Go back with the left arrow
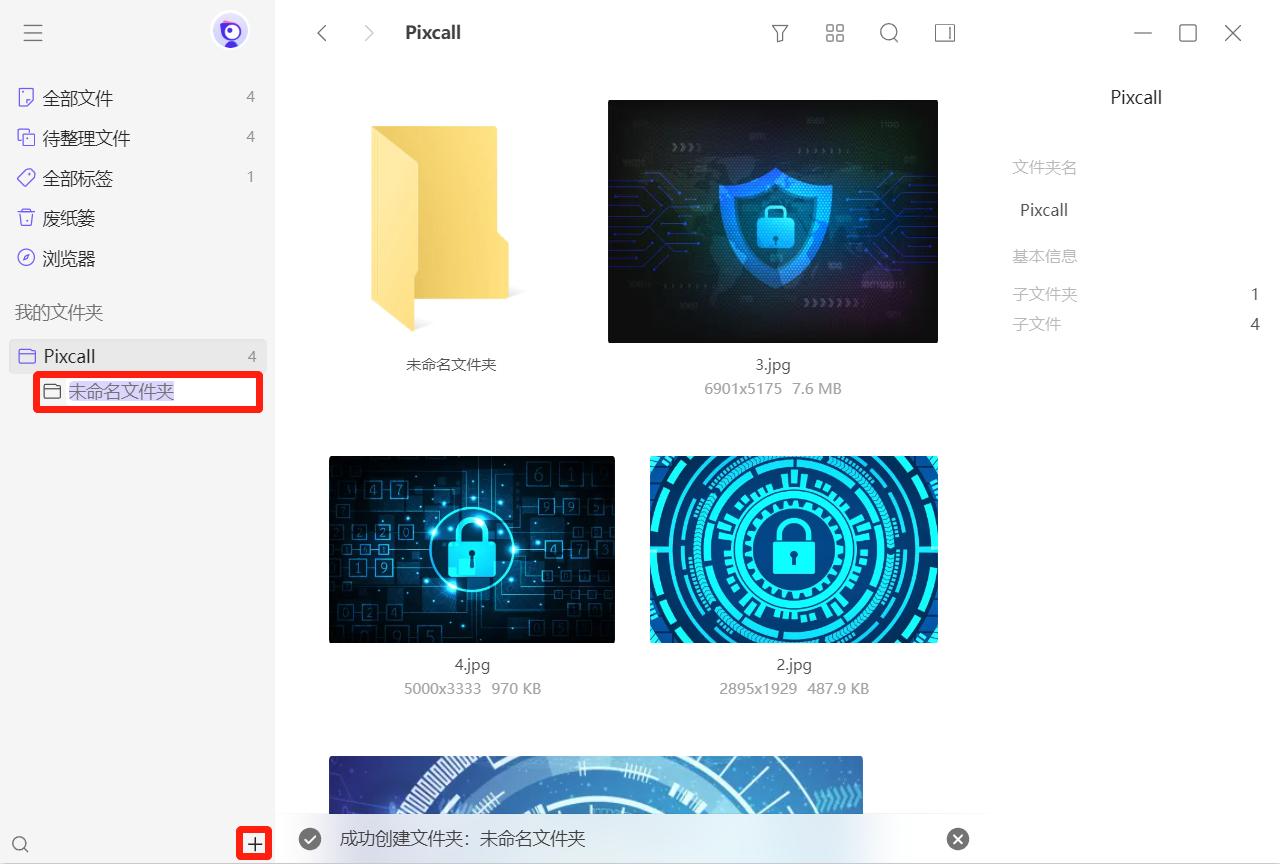The height and width of the screenshot is (864, 1280). point(322,33)
